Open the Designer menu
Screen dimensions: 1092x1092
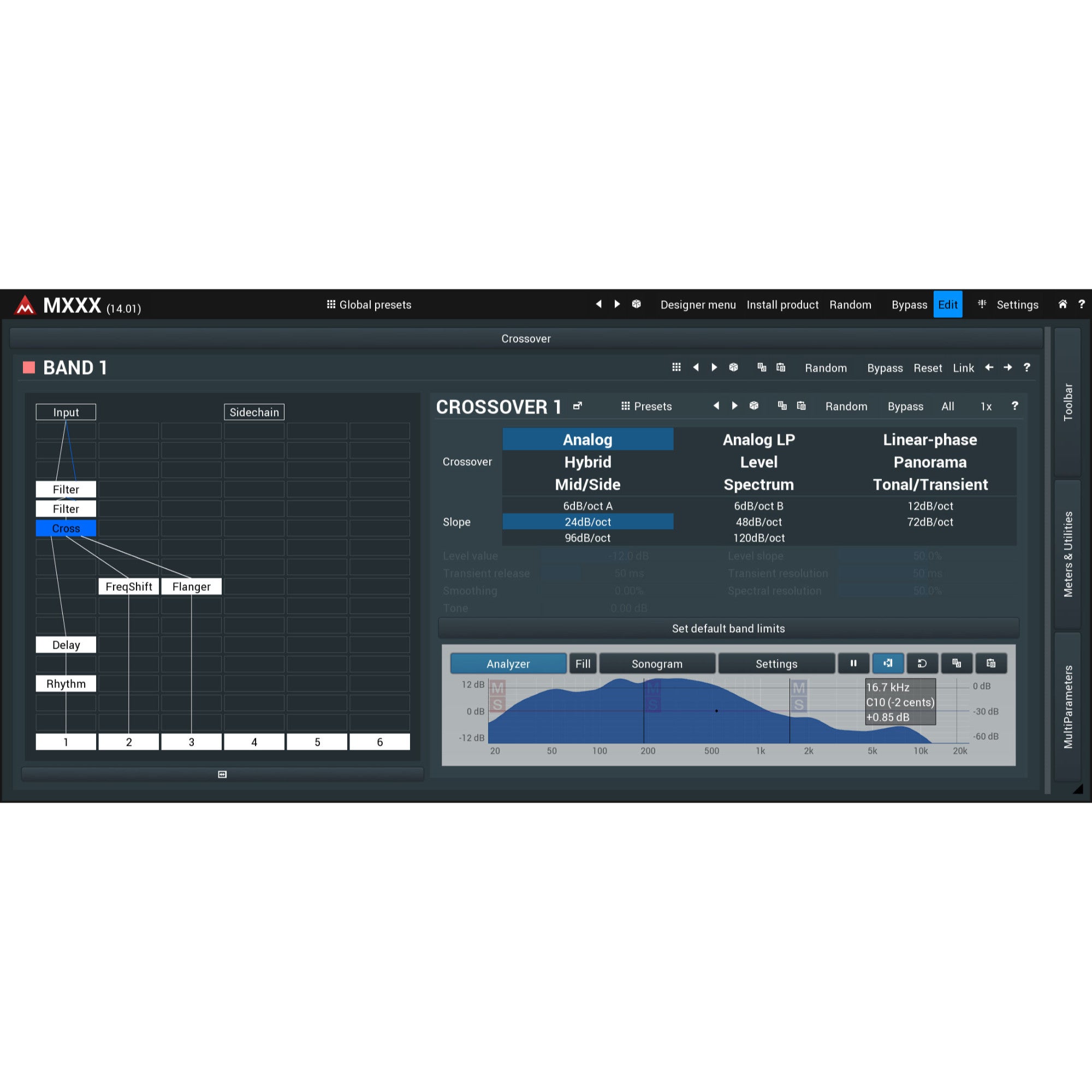pos(698,305)
